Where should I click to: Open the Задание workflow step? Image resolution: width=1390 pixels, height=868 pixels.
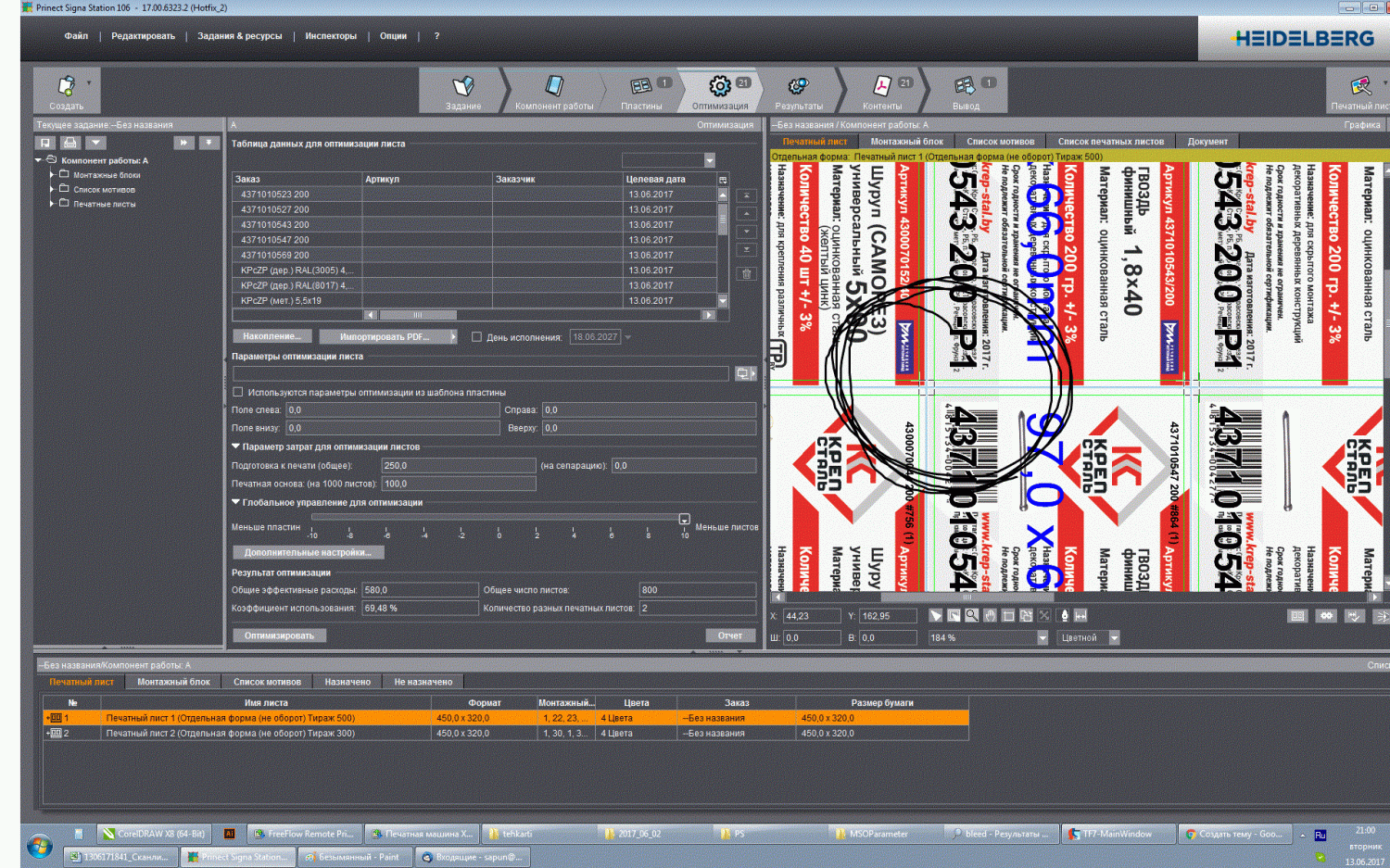point(462,91)
